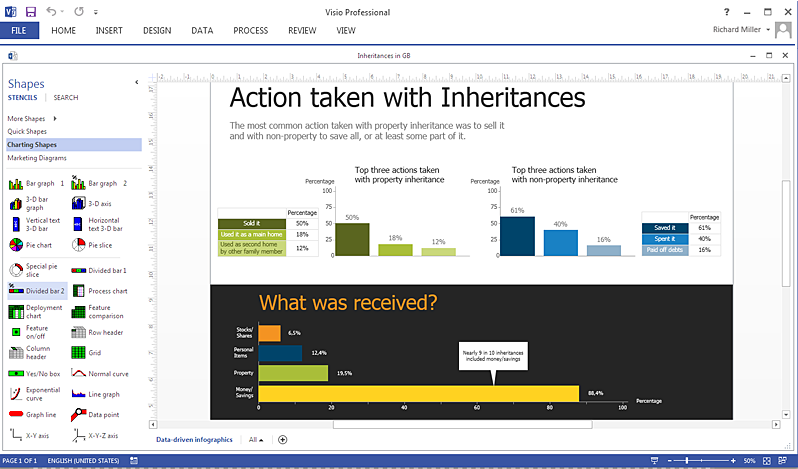Open the REVIEW ribbon tab
This screenshot has width=798, height=469.
click(302, 31)
